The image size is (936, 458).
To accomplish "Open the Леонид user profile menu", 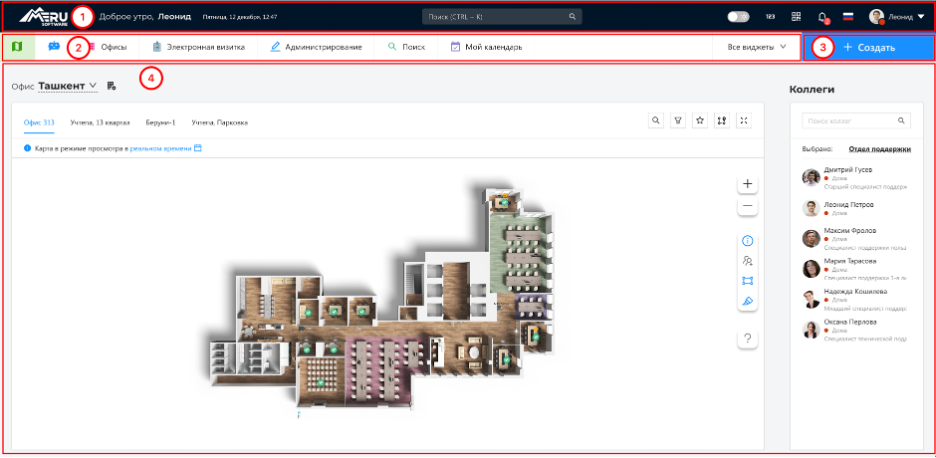I will 897,17.
